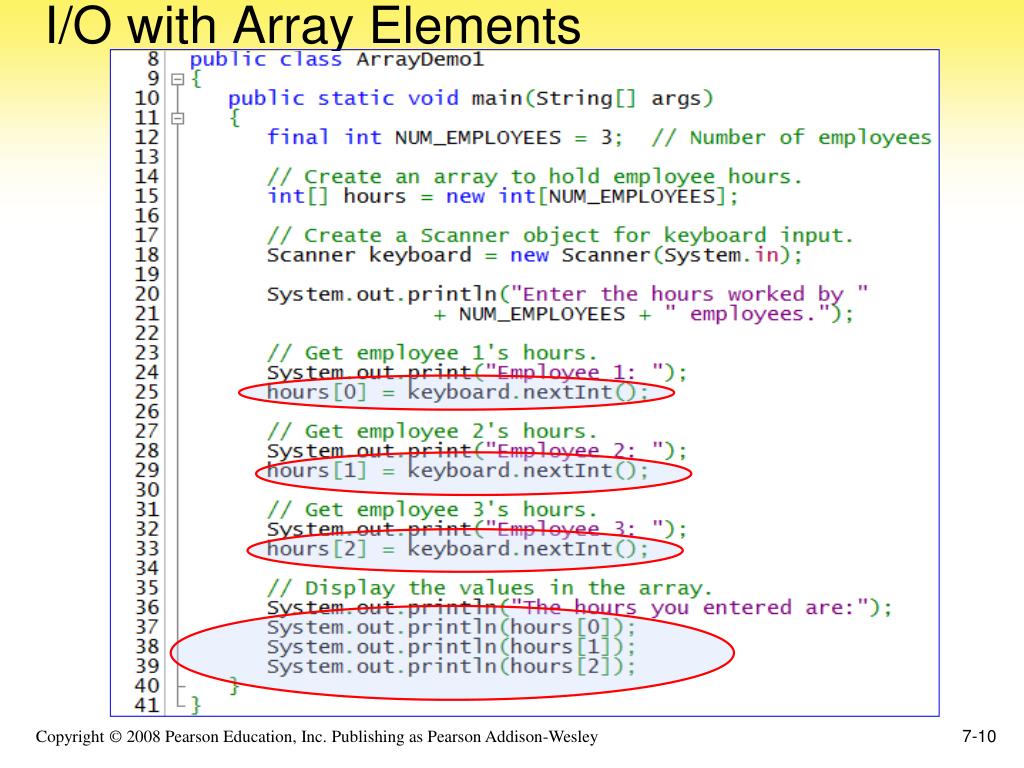1024x768 pixels.
Task: Click the "final int NUM_EMPLOYEES = 3;" statement
Action: pyautogui.click(x=445, y=138)
